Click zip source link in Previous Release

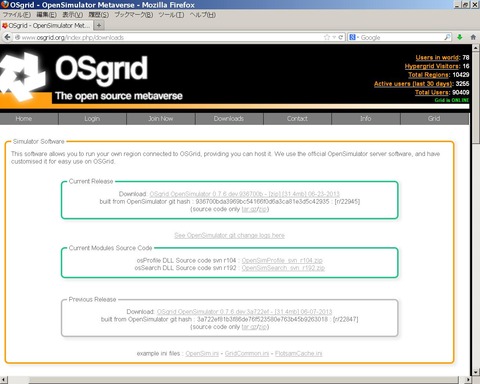pyautogui.click(x=263, y=327)
